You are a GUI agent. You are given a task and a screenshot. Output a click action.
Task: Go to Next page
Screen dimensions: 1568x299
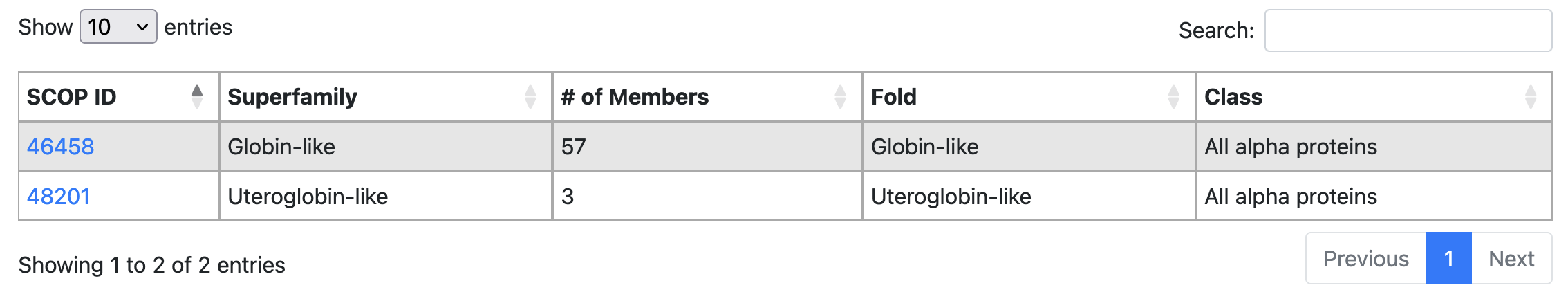(x=1511, y=259)
